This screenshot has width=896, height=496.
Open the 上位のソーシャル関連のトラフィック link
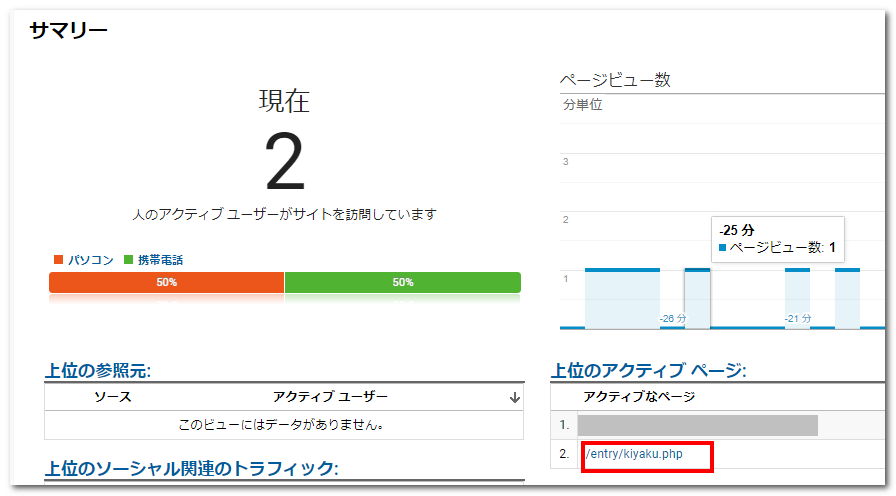[x=192, y=469]
